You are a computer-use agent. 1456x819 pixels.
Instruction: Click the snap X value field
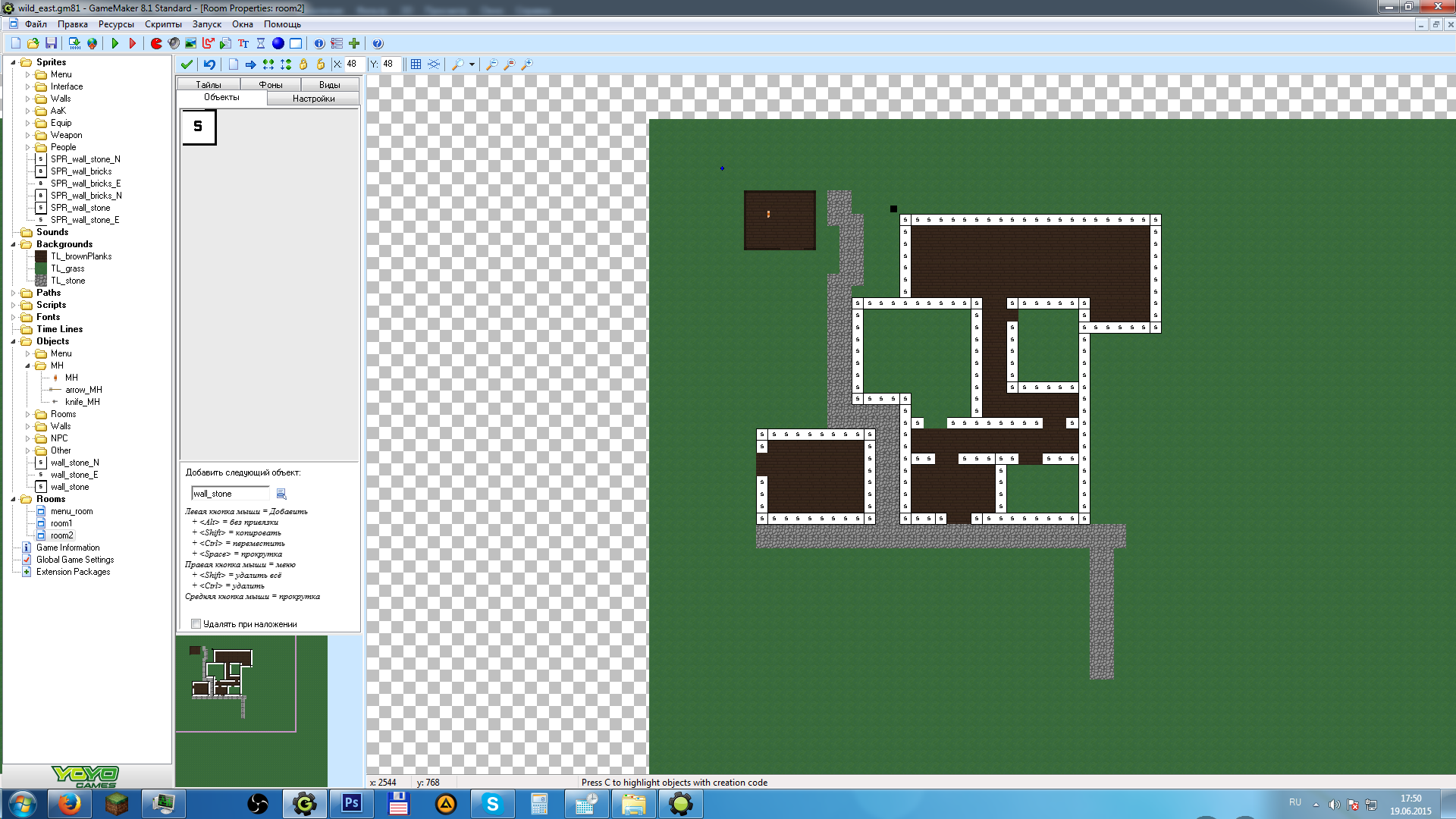355,64
